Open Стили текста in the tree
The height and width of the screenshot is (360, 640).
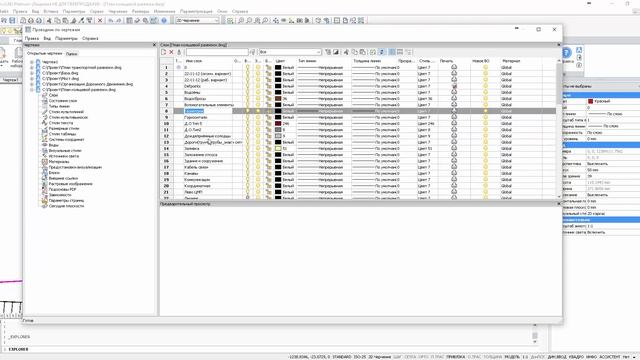pyautogui.click(x=61, y=123)
